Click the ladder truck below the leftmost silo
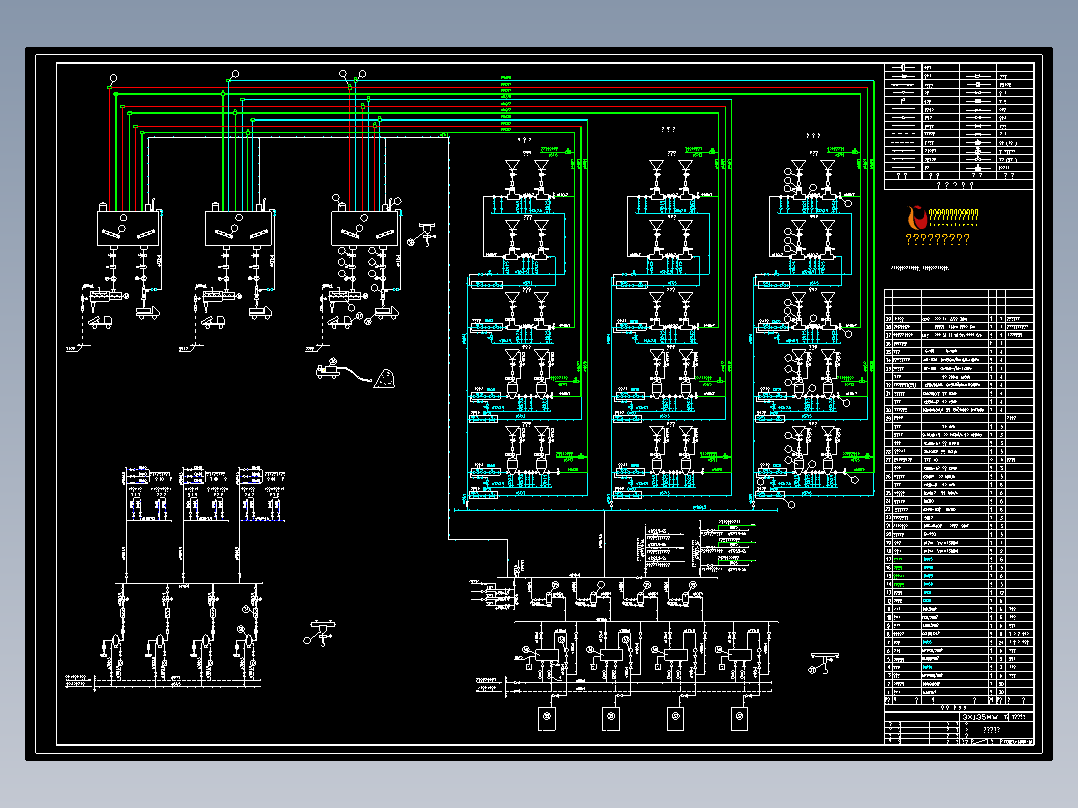 (x=100, y=322)
